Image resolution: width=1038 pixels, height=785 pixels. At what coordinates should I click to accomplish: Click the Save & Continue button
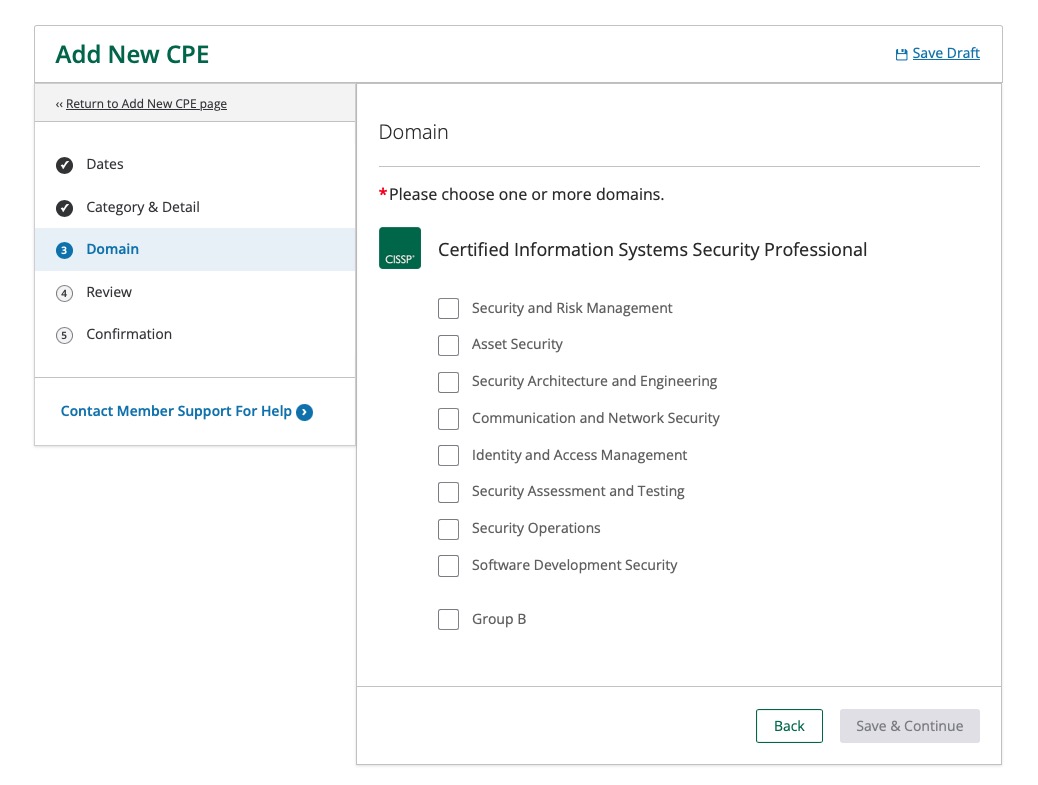click(x=910, y=726)
